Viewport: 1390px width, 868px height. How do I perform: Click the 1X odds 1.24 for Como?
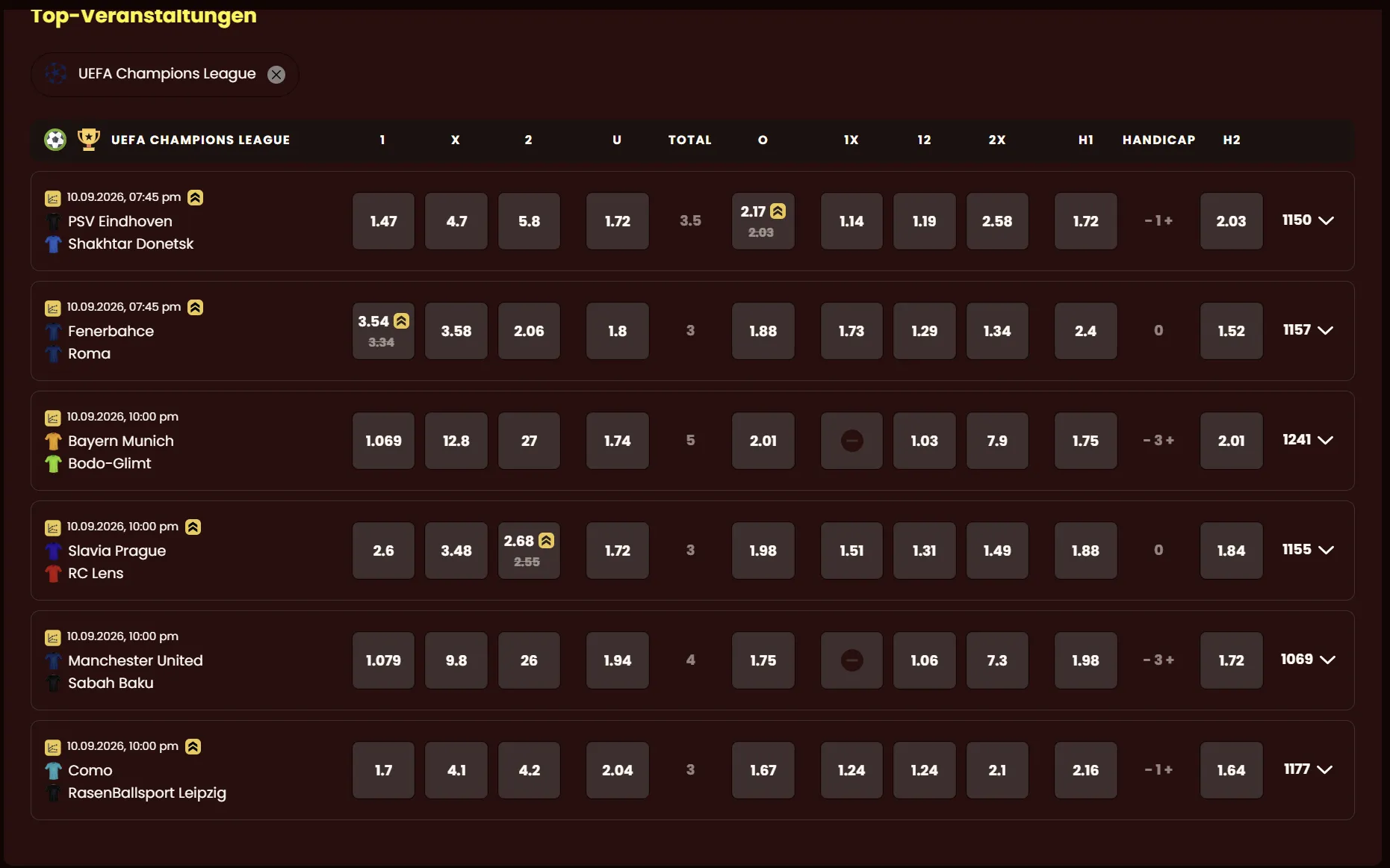click(851, 770)
